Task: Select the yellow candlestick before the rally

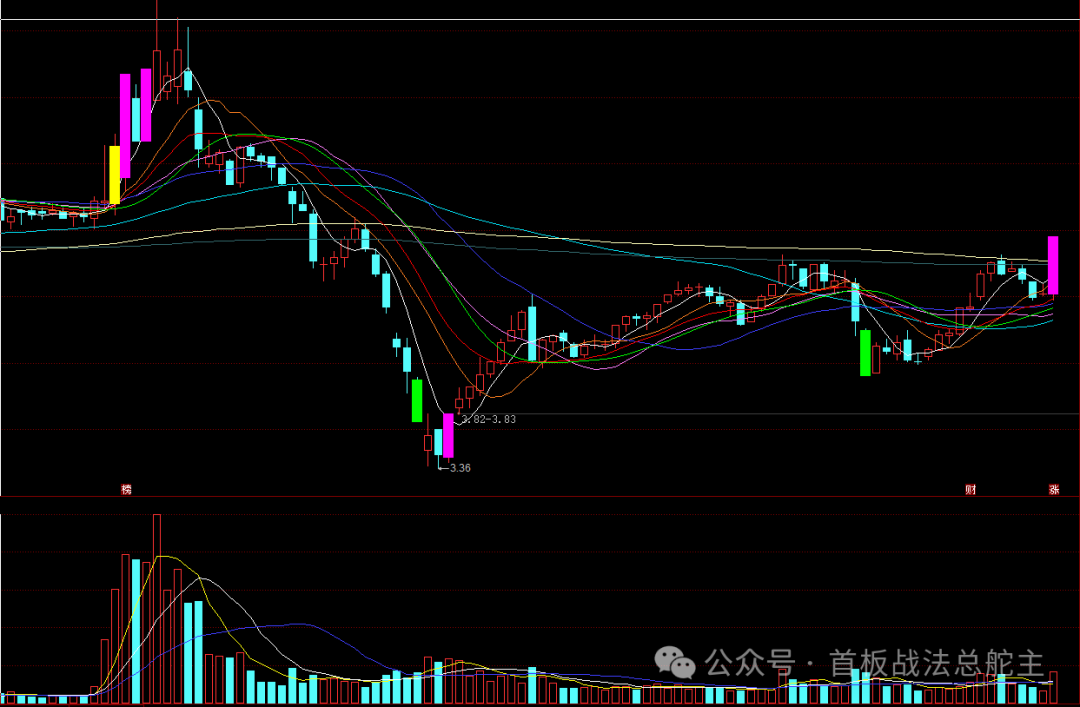Action: pos(114,174)
